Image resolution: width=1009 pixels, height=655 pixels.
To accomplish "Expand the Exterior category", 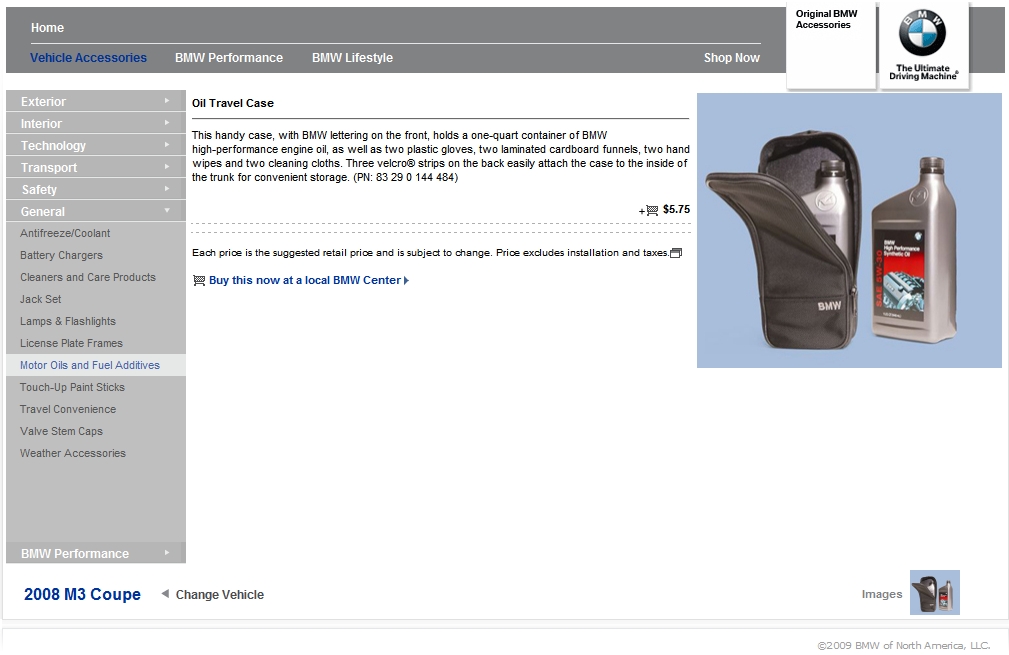I will click(95, 102).
